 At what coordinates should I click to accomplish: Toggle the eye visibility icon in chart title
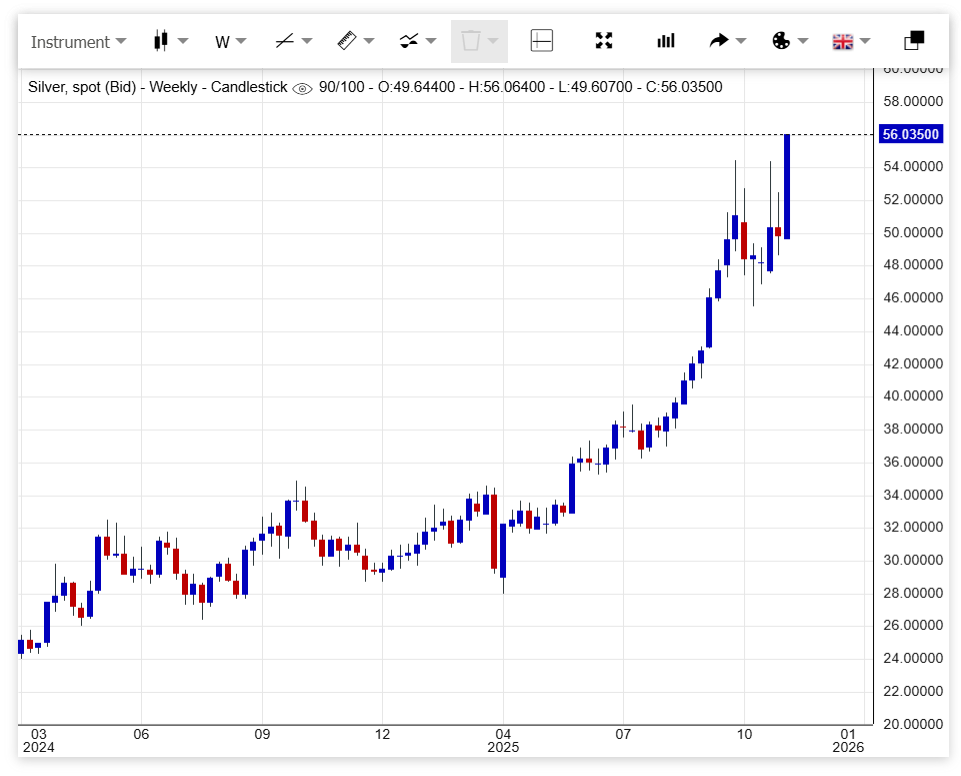pos(302,88)
